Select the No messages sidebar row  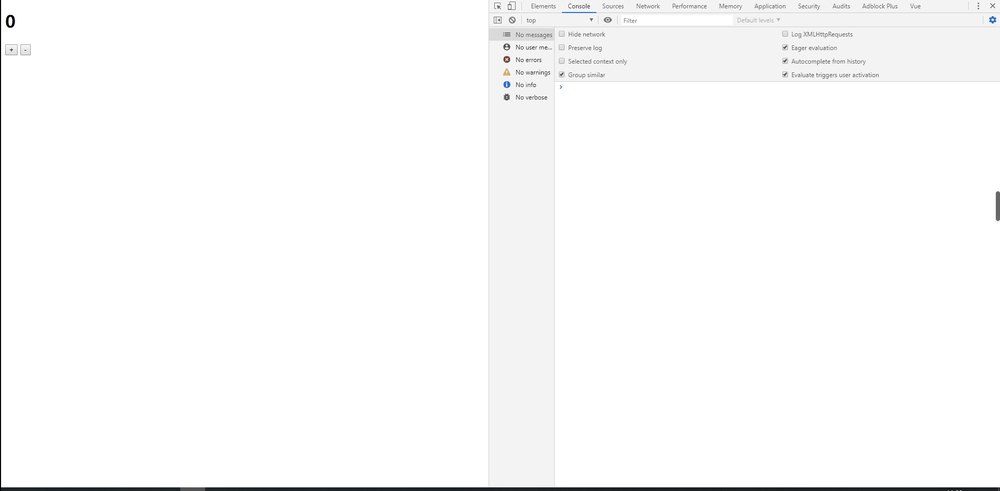click(x=522, y=34)
